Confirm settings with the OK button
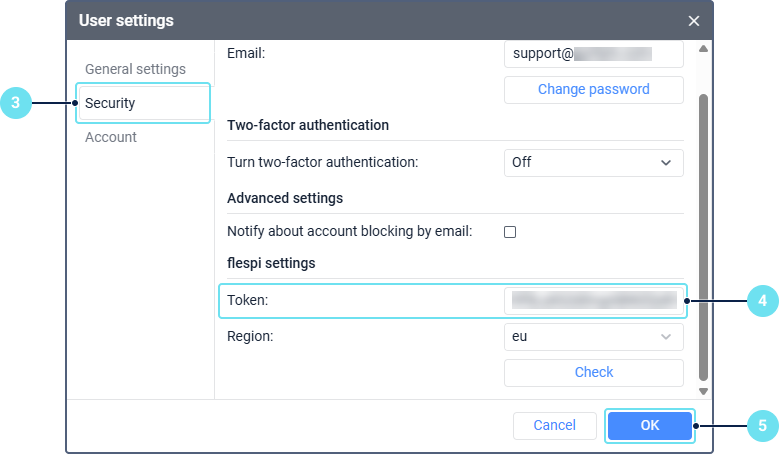This screenshot has width=779, height=454. click(x=649, y=425)
